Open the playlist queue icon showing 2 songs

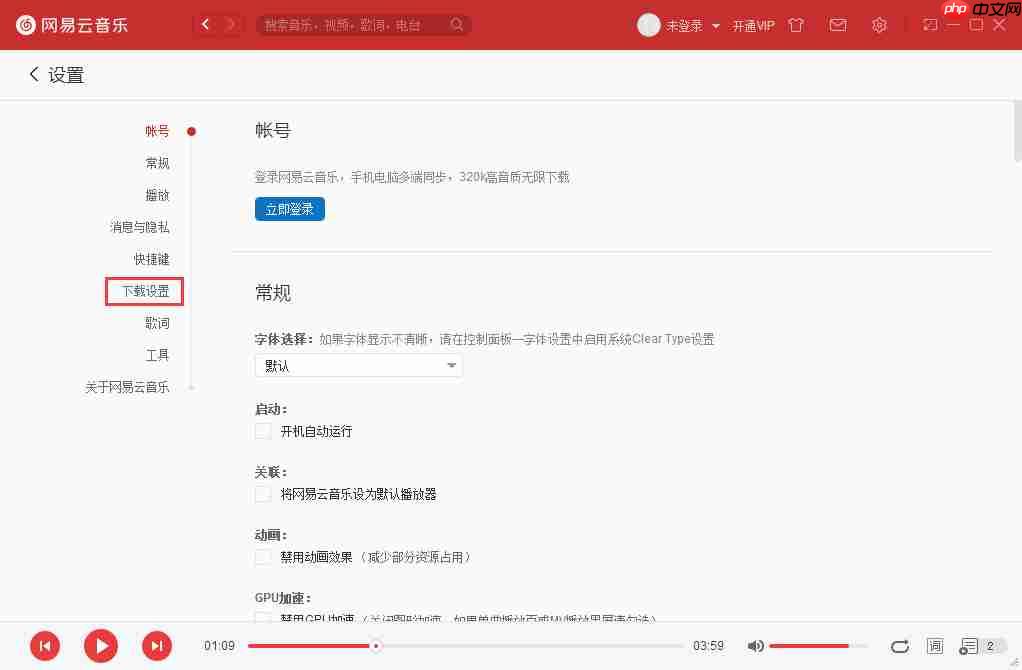click(971, 646)
